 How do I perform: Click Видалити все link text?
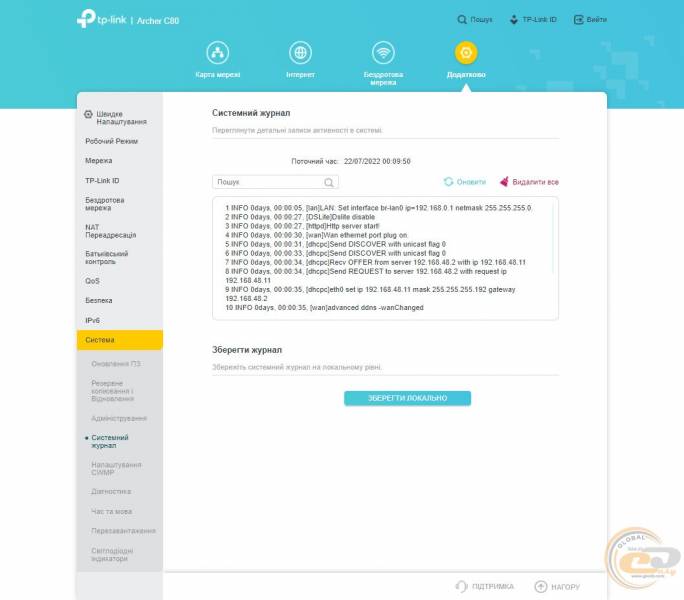[535, 182]
